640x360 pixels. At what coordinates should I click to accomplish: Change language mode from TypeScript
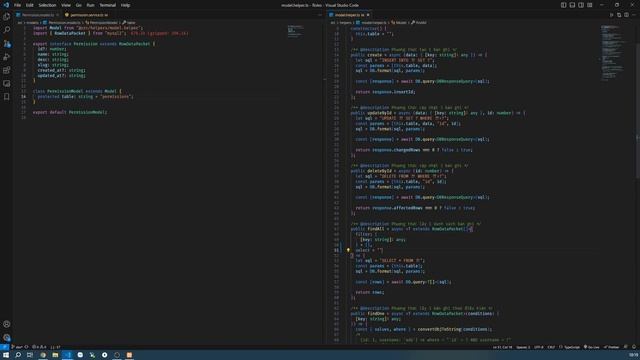[x=571, y=347]
